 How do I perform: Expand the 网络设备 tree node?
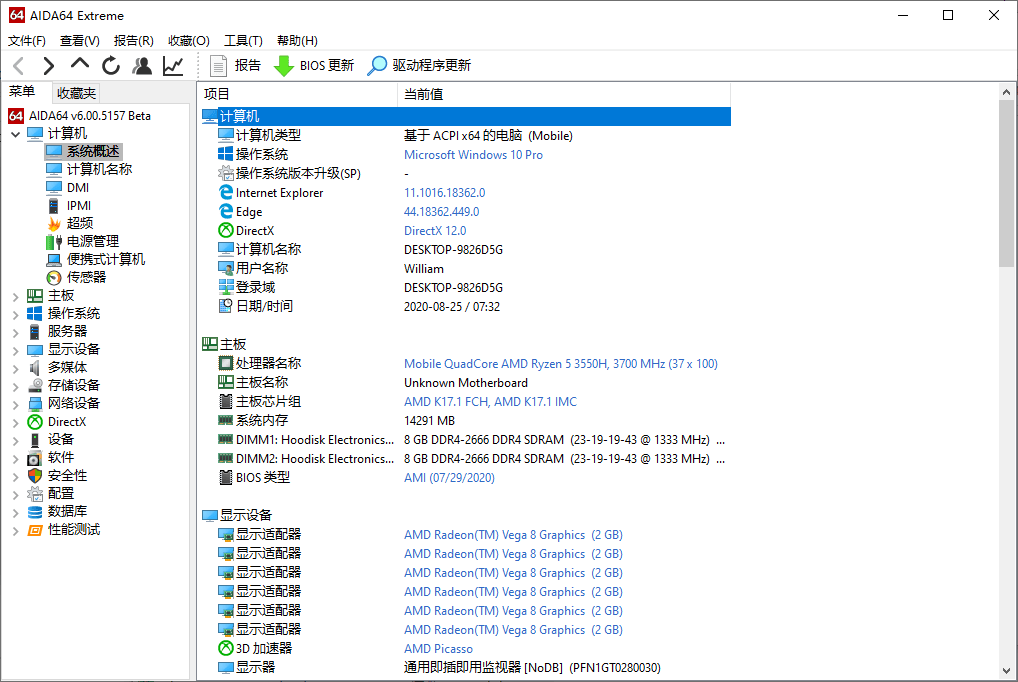pyautogui.click(x=16, y=405)
